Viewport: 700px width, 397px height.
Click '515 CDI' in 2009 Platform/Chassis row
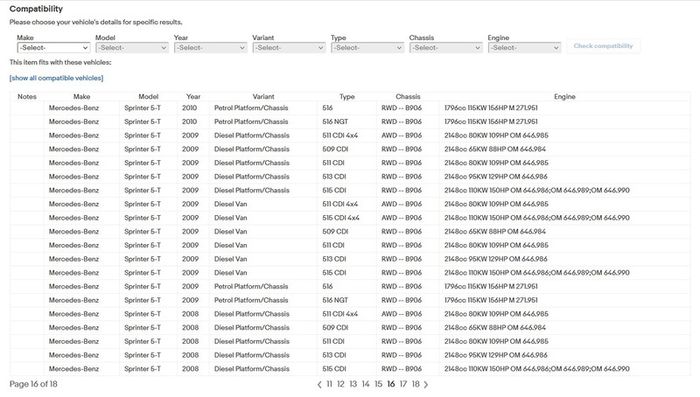(x=334, y=190)
